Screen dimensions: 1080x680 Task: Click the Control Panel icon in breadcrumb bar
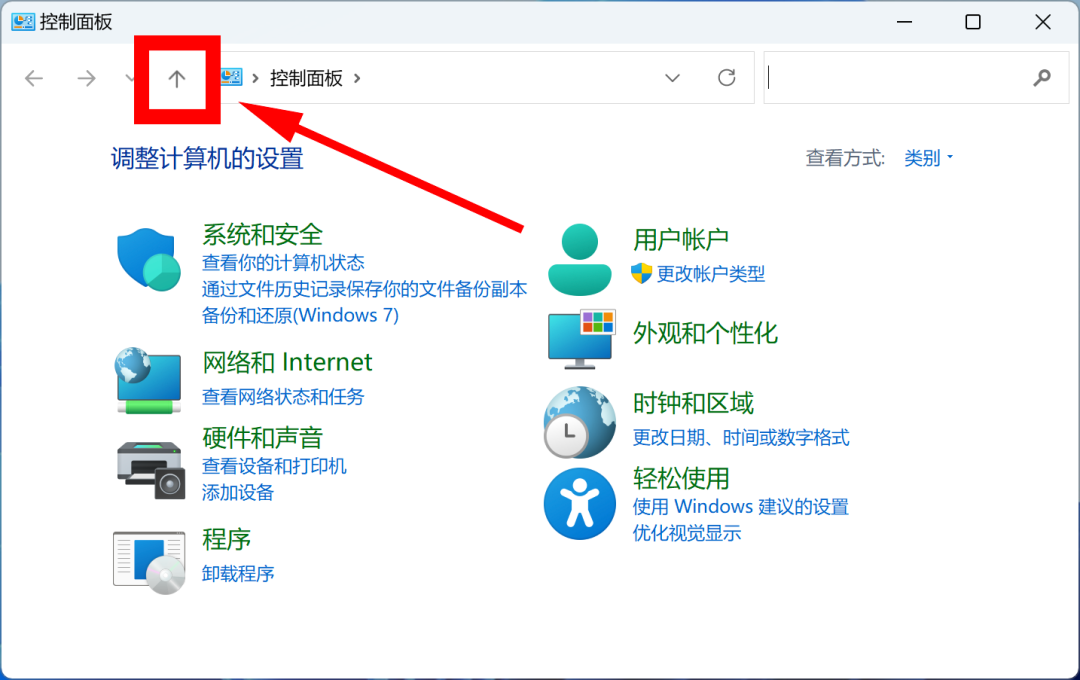click(x=231, y=75)
